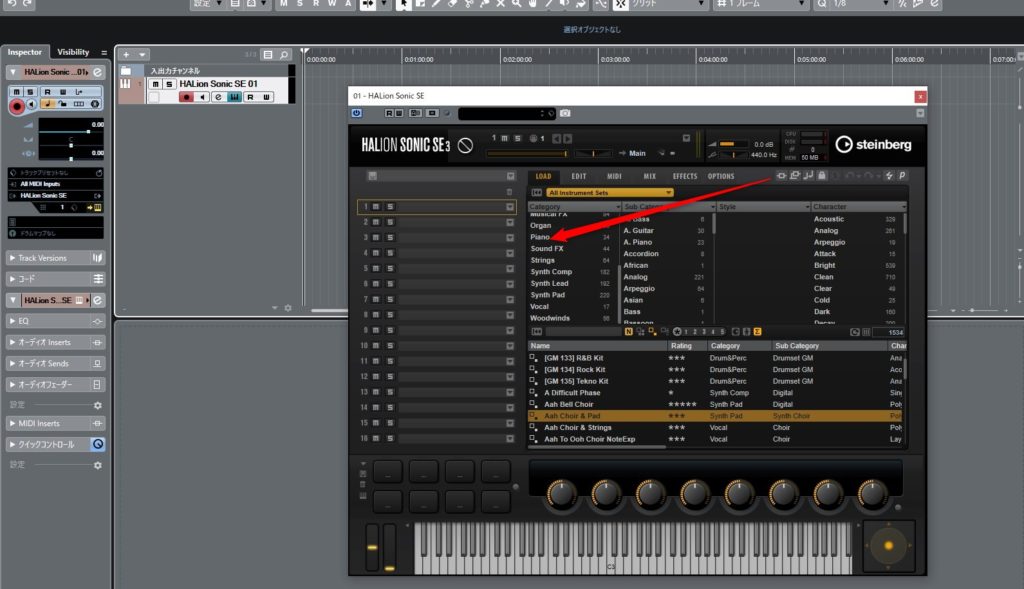The width and height of the screenshot is (1024, 589).
Task: Toggle mute in Inspector track controls
Action: pos(17,92)
